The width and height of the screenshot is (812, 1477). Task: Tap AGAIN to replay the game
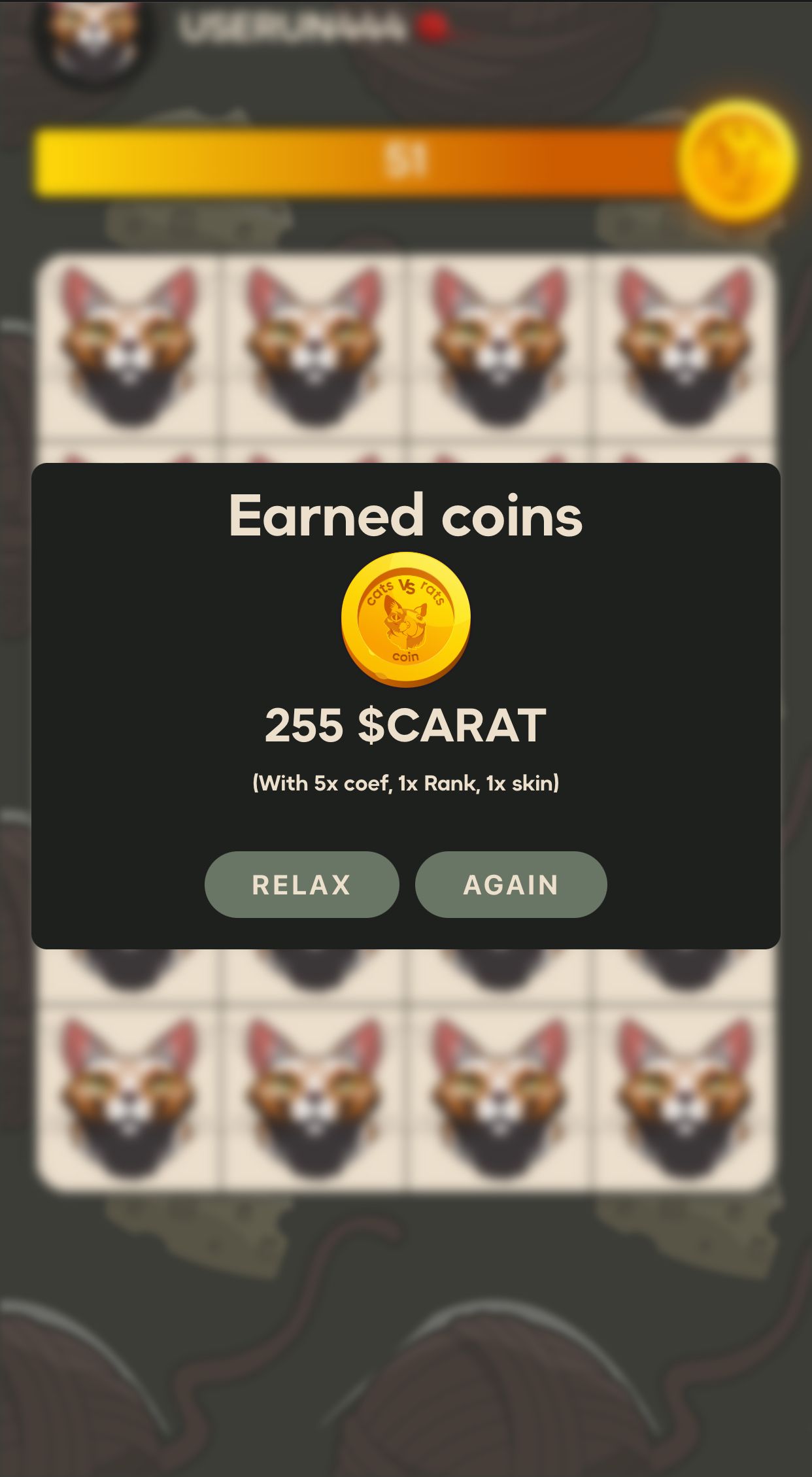(x=511, y=884)
